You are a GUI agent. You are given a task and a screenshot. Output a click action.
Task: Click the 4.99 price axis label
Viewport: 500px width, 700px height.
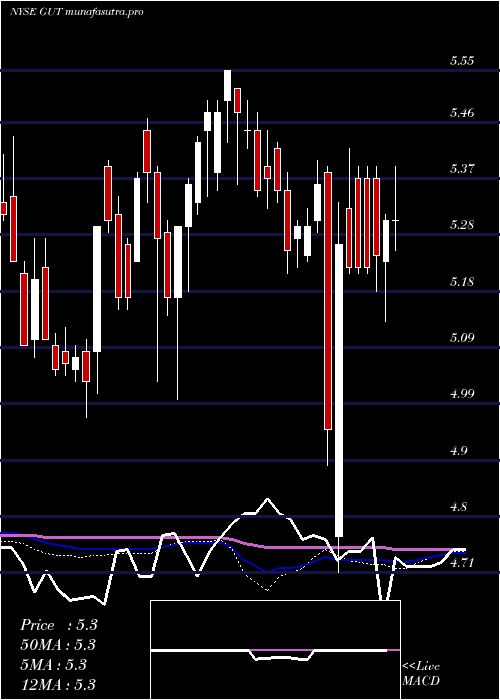coord(462,394)
